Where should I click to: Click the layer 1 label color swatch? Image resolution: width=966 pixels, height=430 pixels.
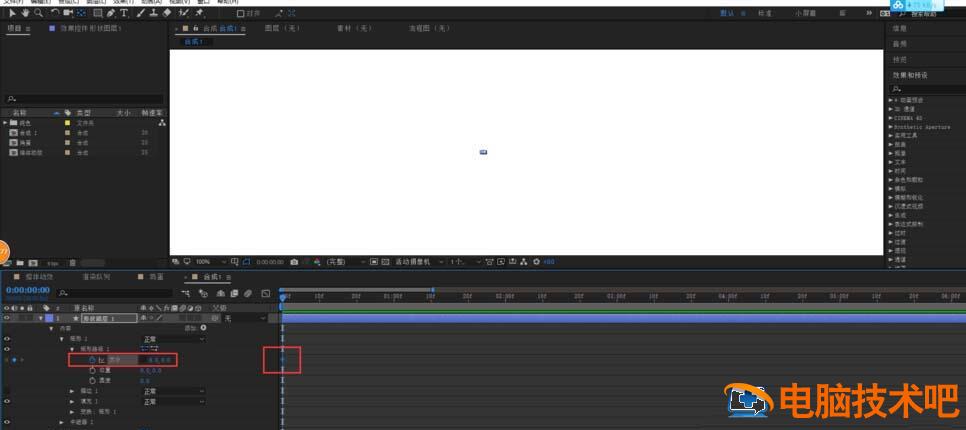click(x=49, y=318)
